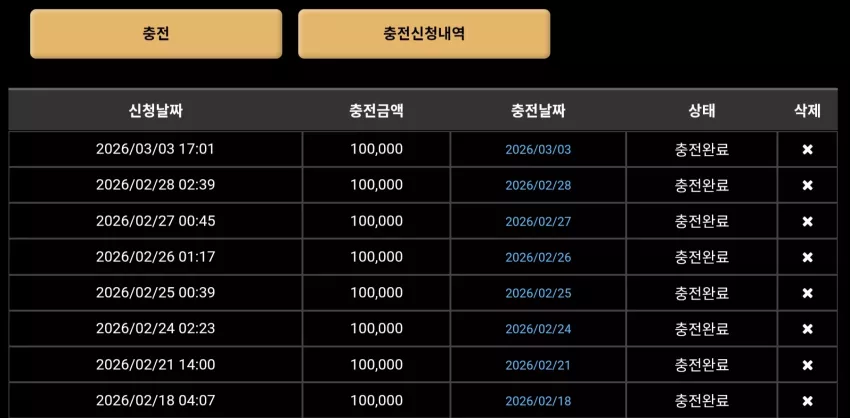Click the X for 2026/02/18 04:07 row
Screen dimensions: 850x418
pyautogui.click(x=807, y=401)
